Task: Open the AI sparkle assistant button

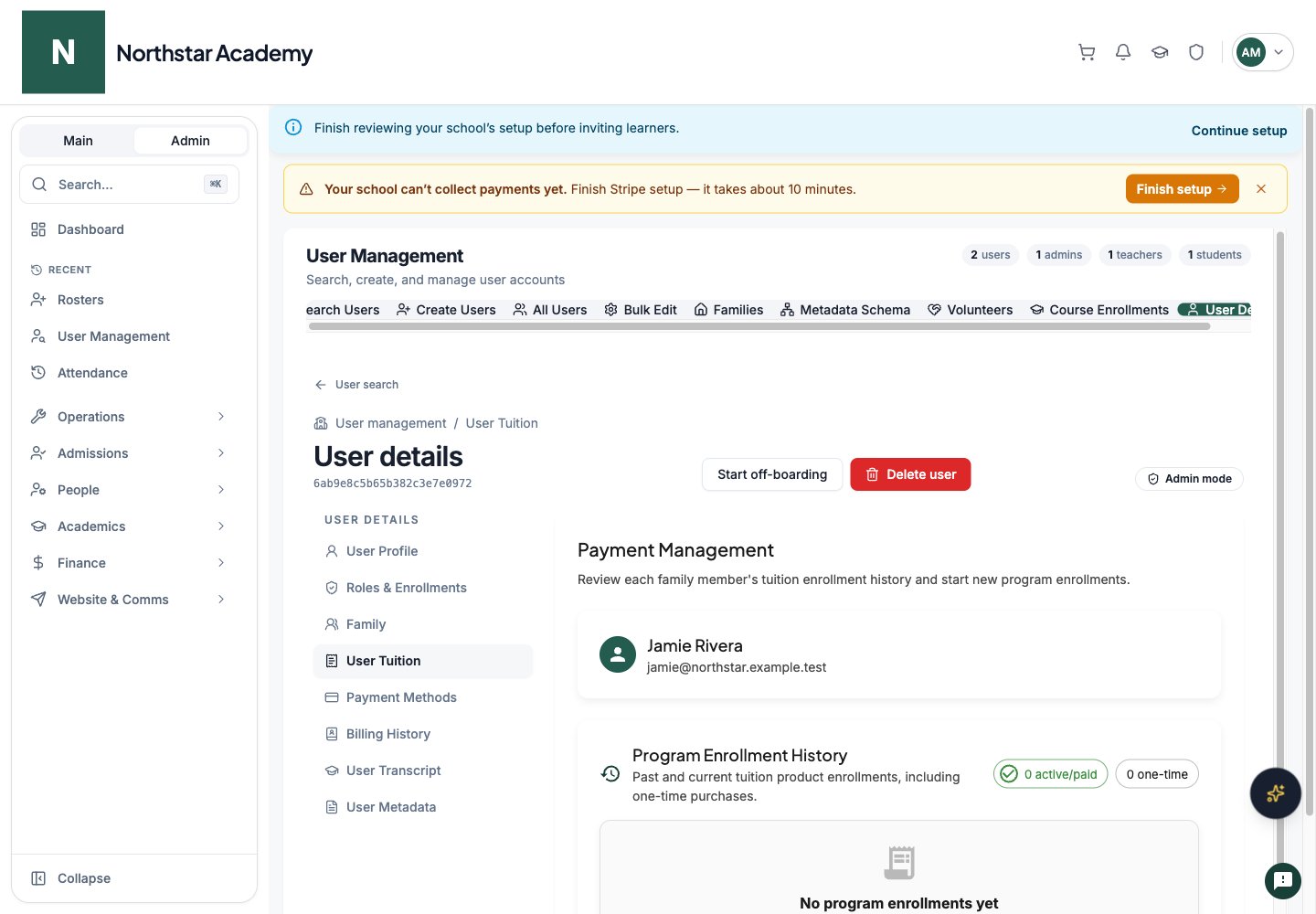Action: coord(1276,793)
